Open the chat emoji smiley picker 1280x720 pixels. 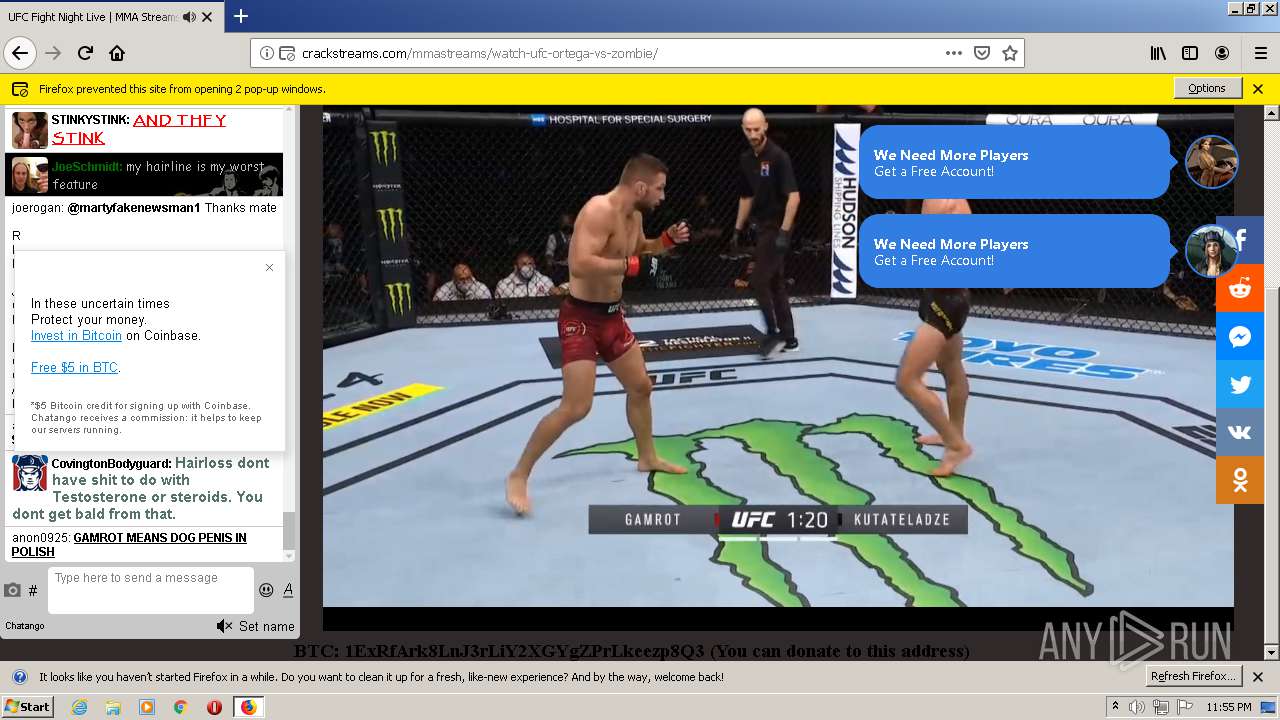click(266, 590)
